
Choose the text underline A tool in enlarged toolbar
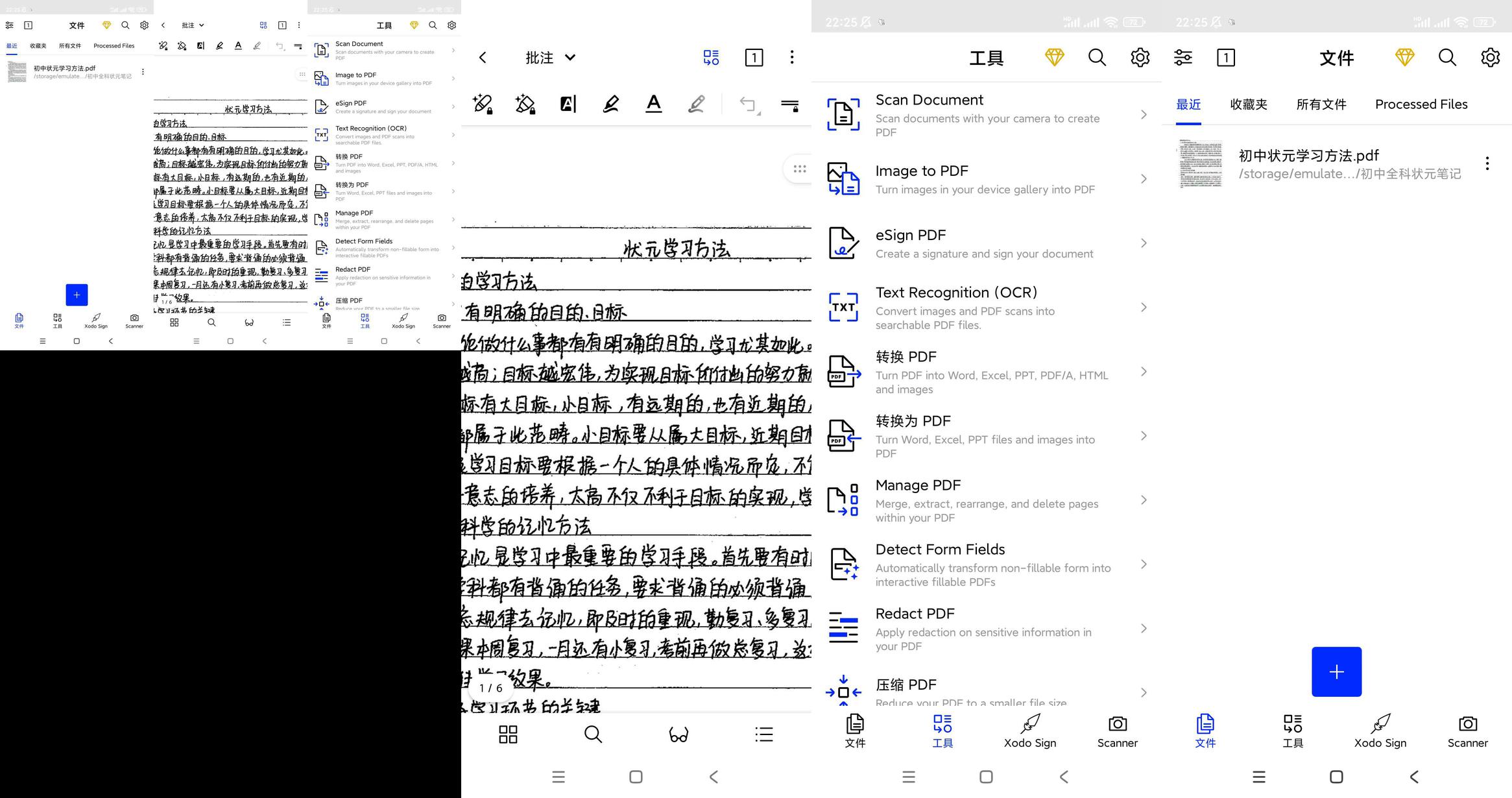pyautogui.click(x=653, y=104)
